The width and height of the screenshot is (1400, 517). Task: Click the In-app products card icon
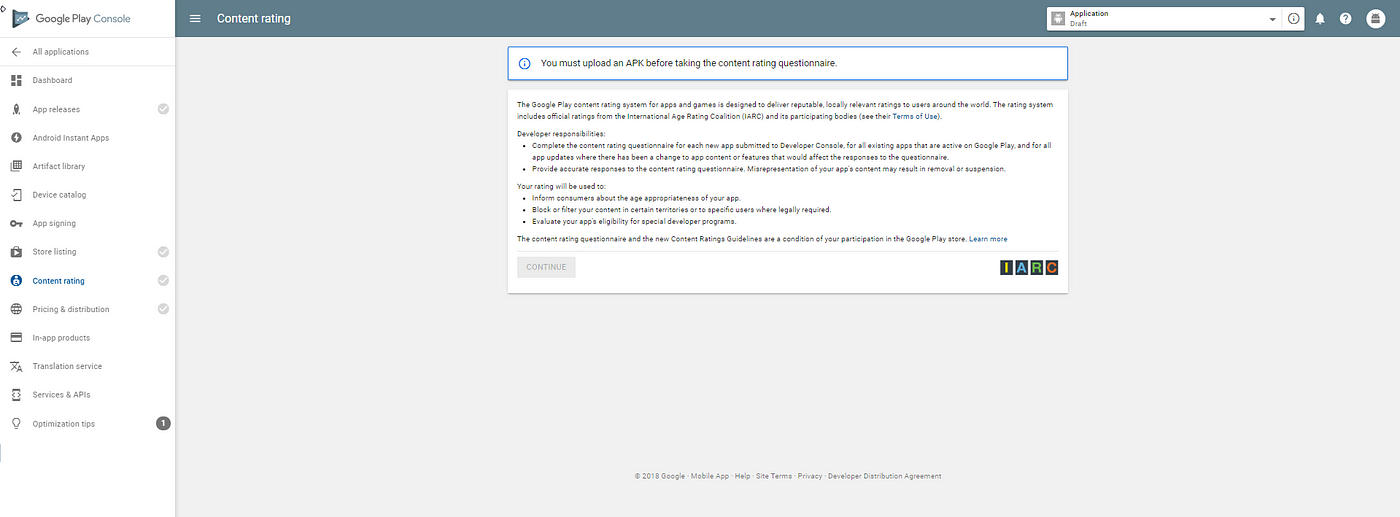point(16,338)
